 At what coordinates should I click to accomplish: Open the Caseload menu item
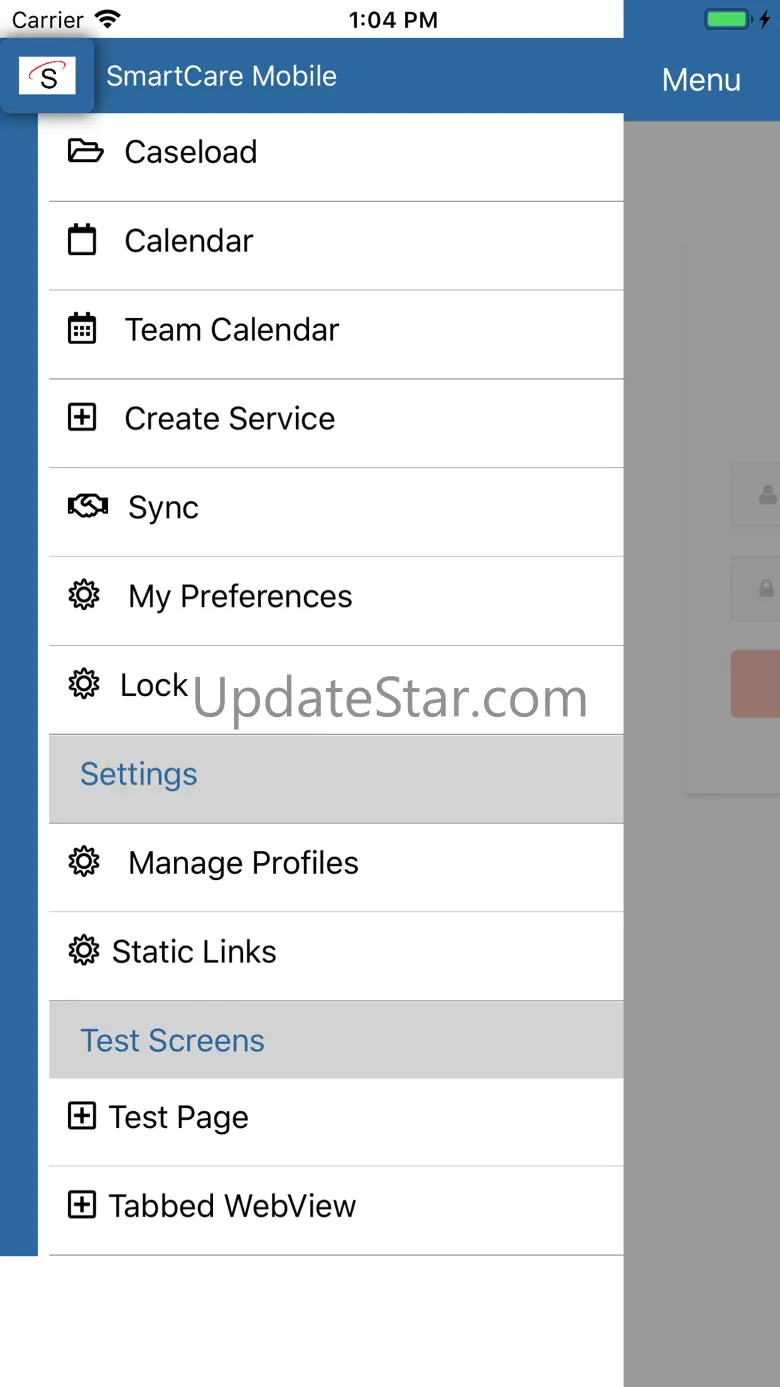point(191,152)
